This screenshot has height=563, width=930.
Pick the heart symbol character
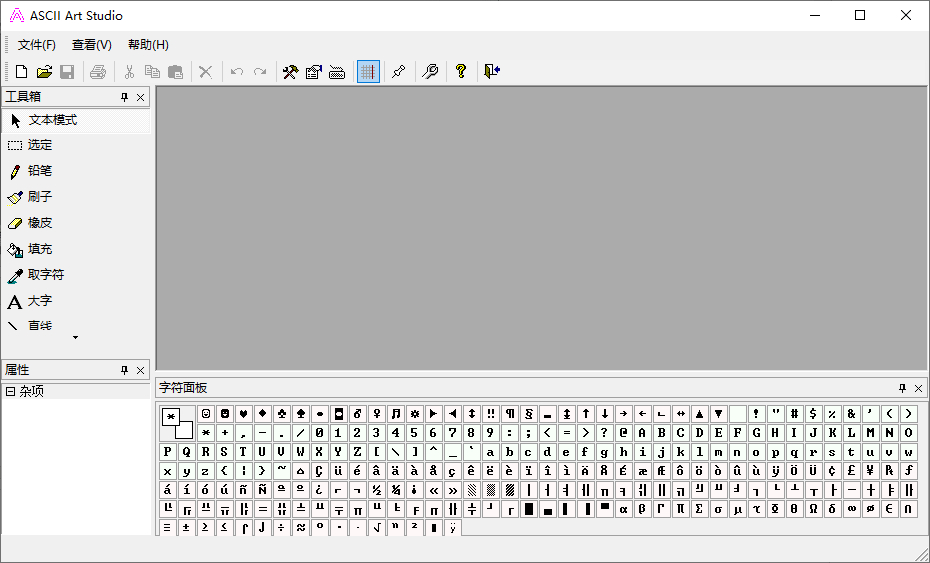pos(243,413)
